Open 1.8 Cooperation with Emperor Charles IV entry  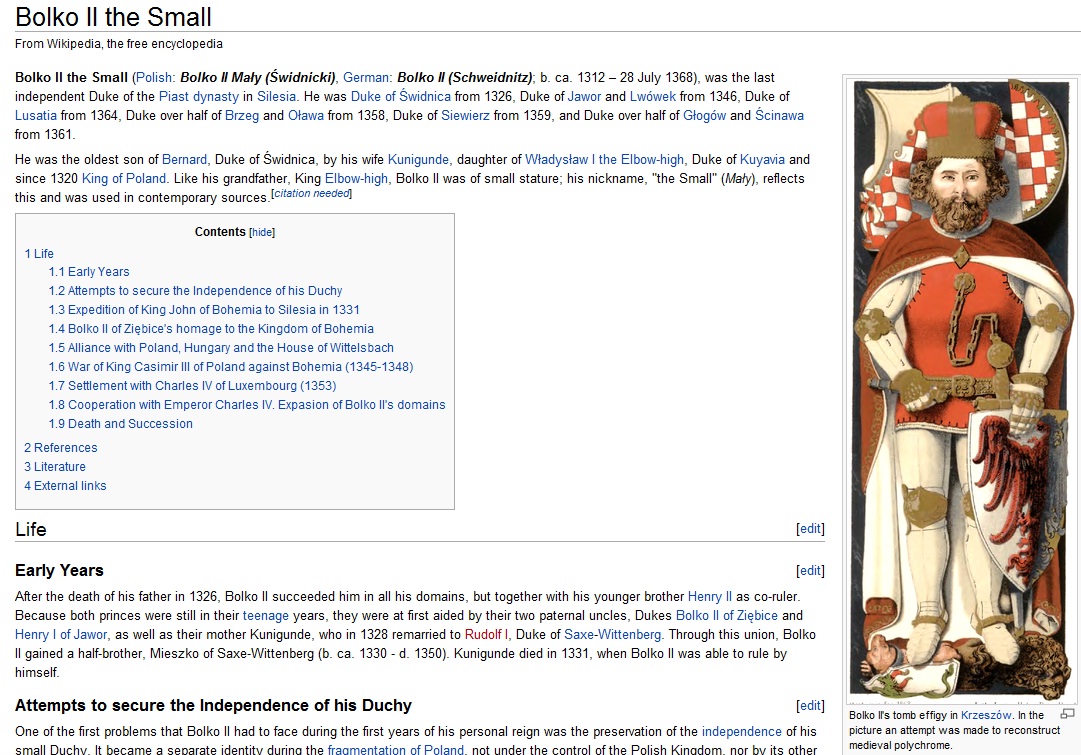pyautogui.click(x=247, y=405)
